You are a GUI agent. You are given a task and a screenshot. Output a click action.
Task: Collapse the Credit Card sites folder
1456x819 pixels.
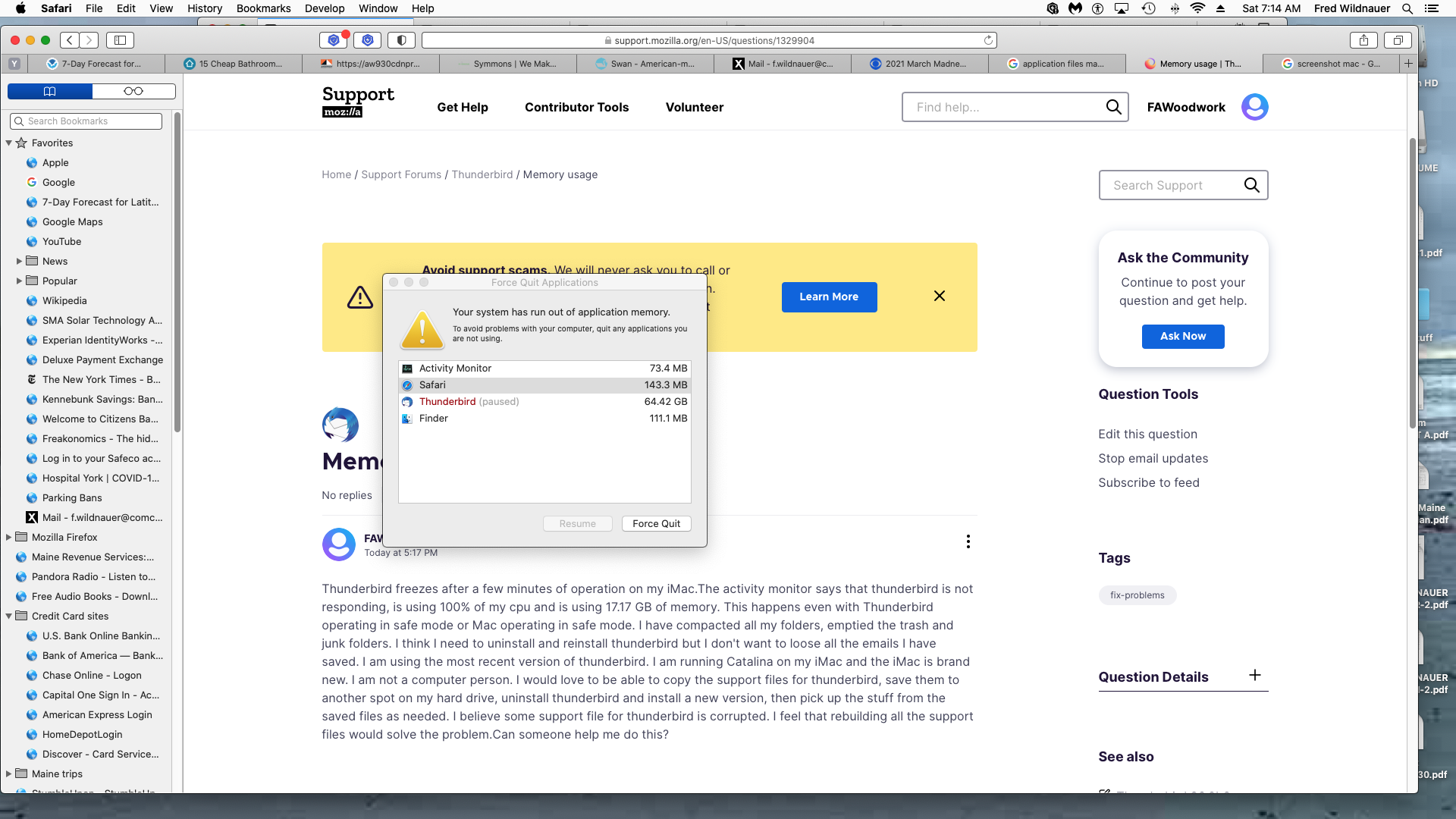click(x=8, y=616)
